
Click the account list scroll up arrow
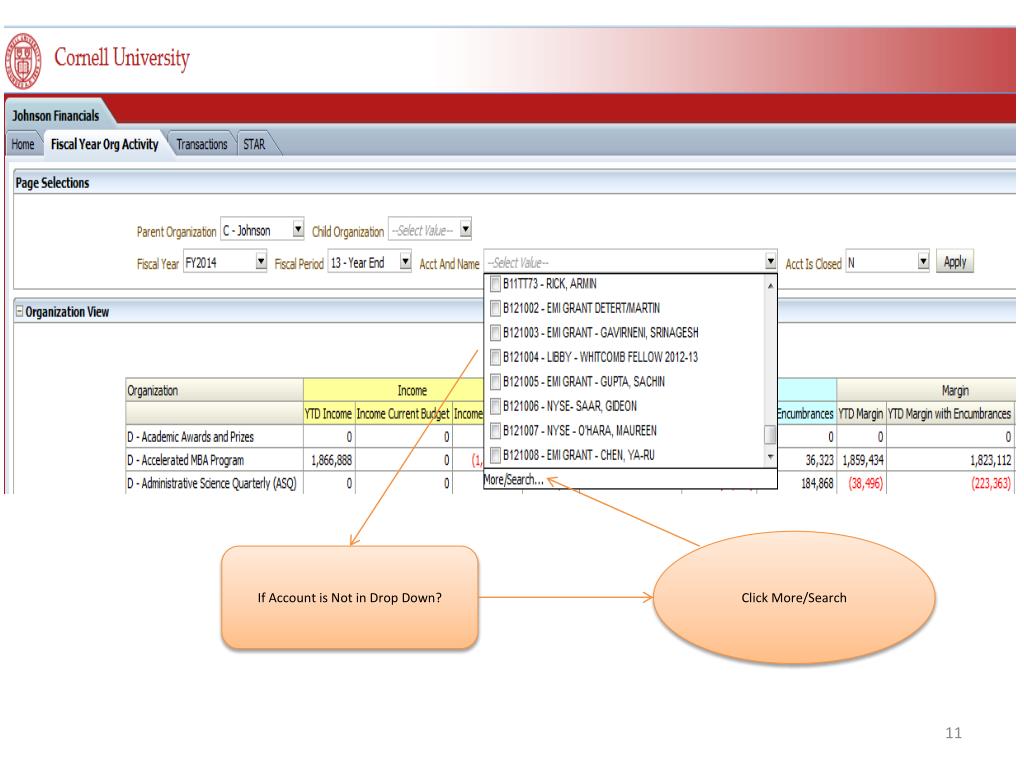[x=771, y=285]
